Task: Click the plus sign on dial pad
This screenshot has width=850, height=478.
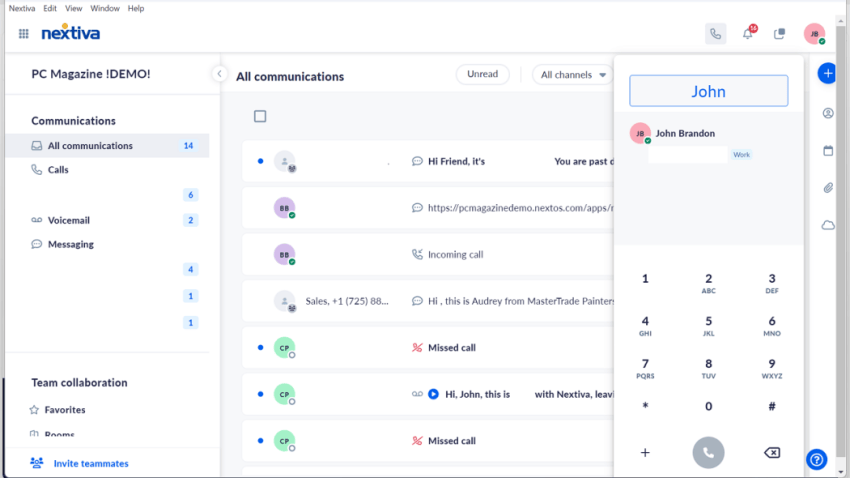Action: pyautogui.click(x=645, y=453)
